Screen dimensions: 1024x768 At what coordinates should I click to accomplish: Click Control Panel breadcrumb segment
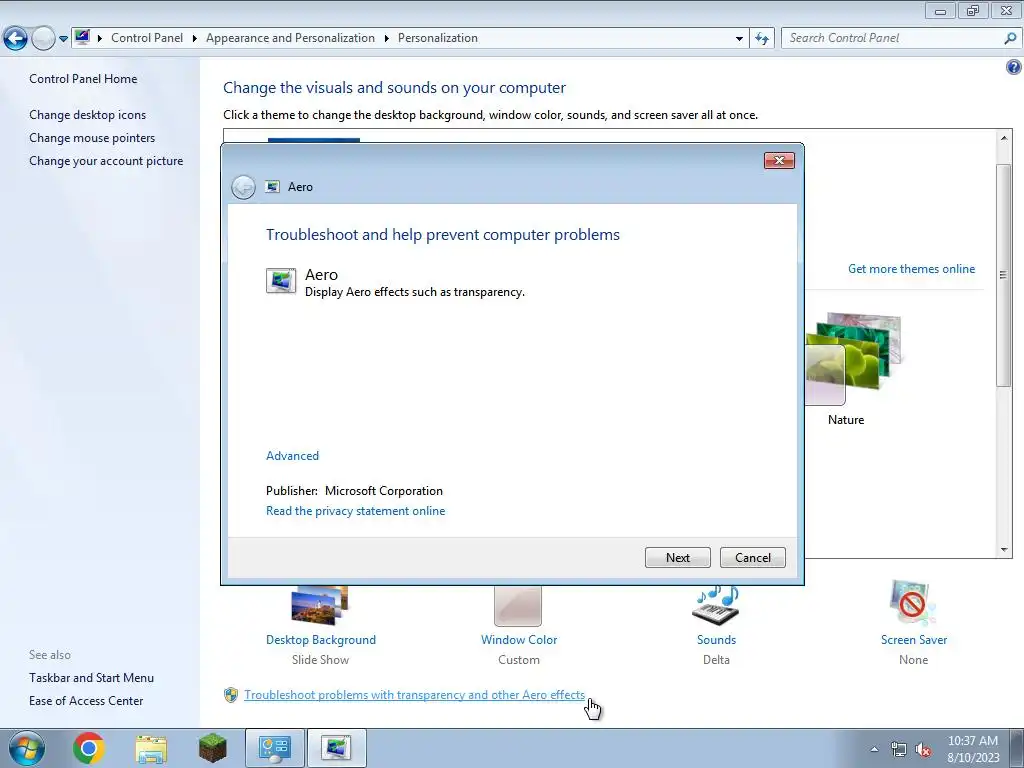tap(147, 38)
